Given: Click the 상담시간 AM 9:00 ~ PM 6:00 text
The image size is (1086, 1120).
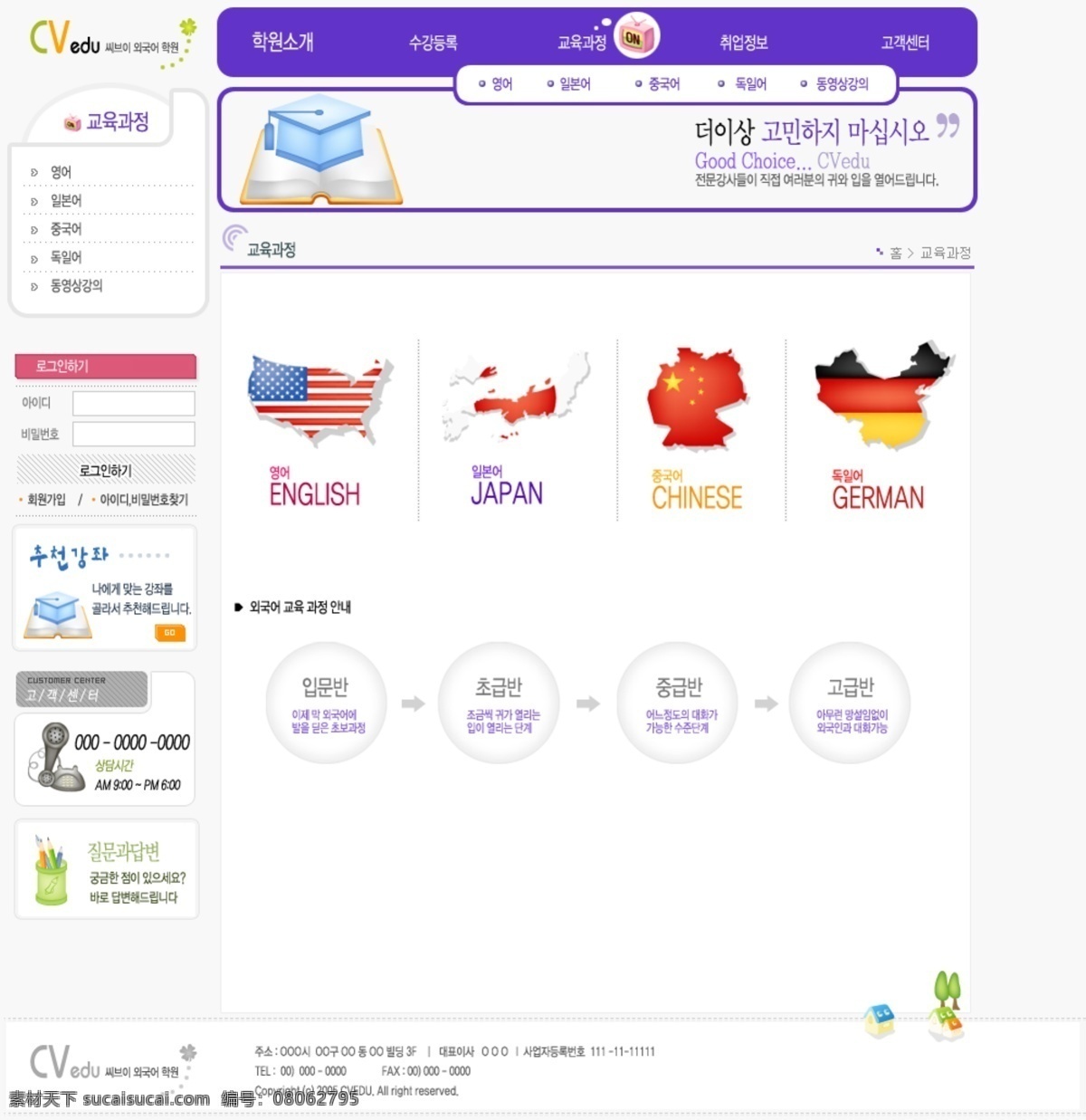Looking at the screenshot, I should pyautogui.click(x=138, y=776).
